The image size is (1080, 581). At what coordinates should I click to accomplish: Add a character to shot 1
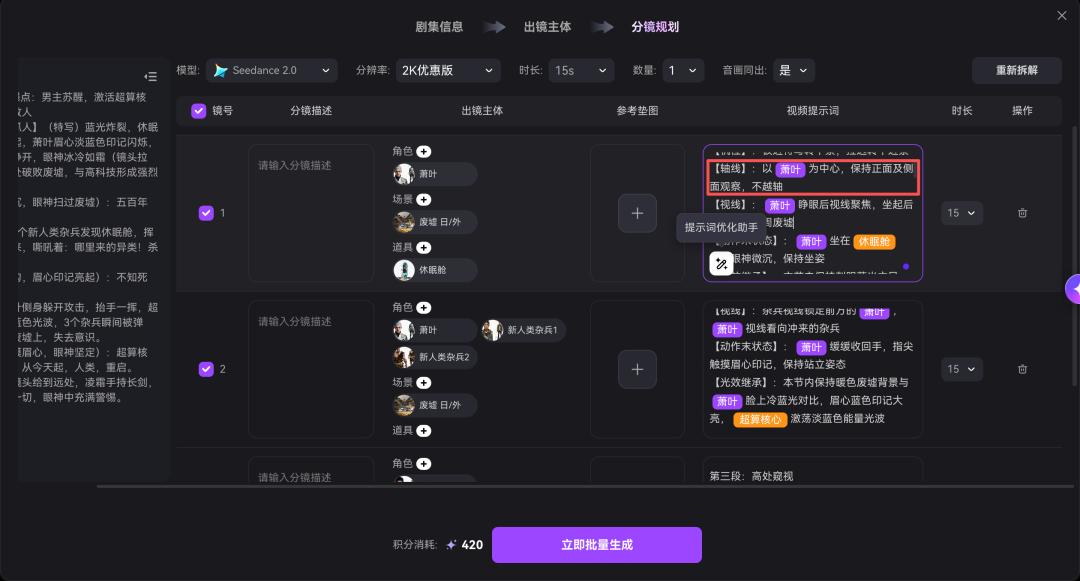424,151
